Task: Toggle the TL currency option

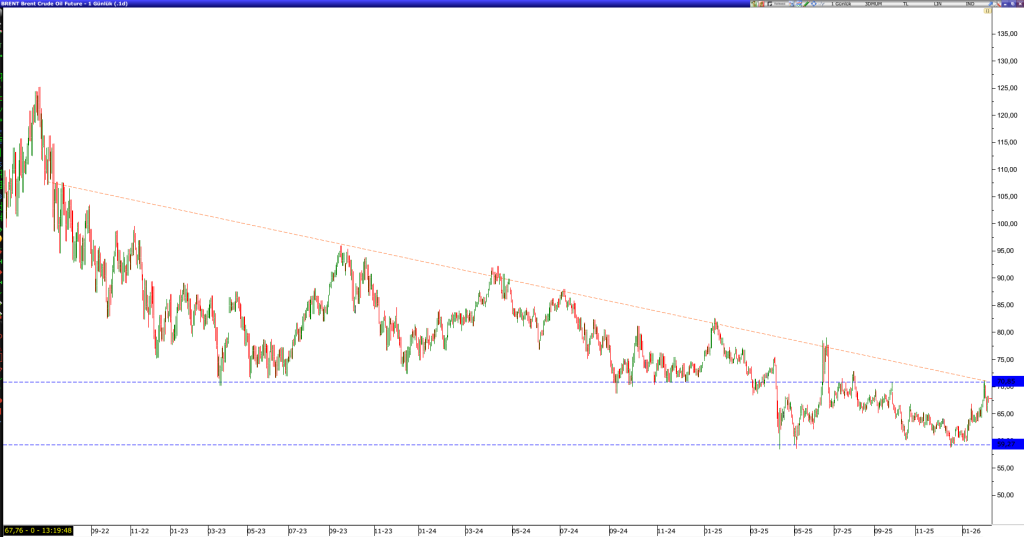Action: point(906,4)
